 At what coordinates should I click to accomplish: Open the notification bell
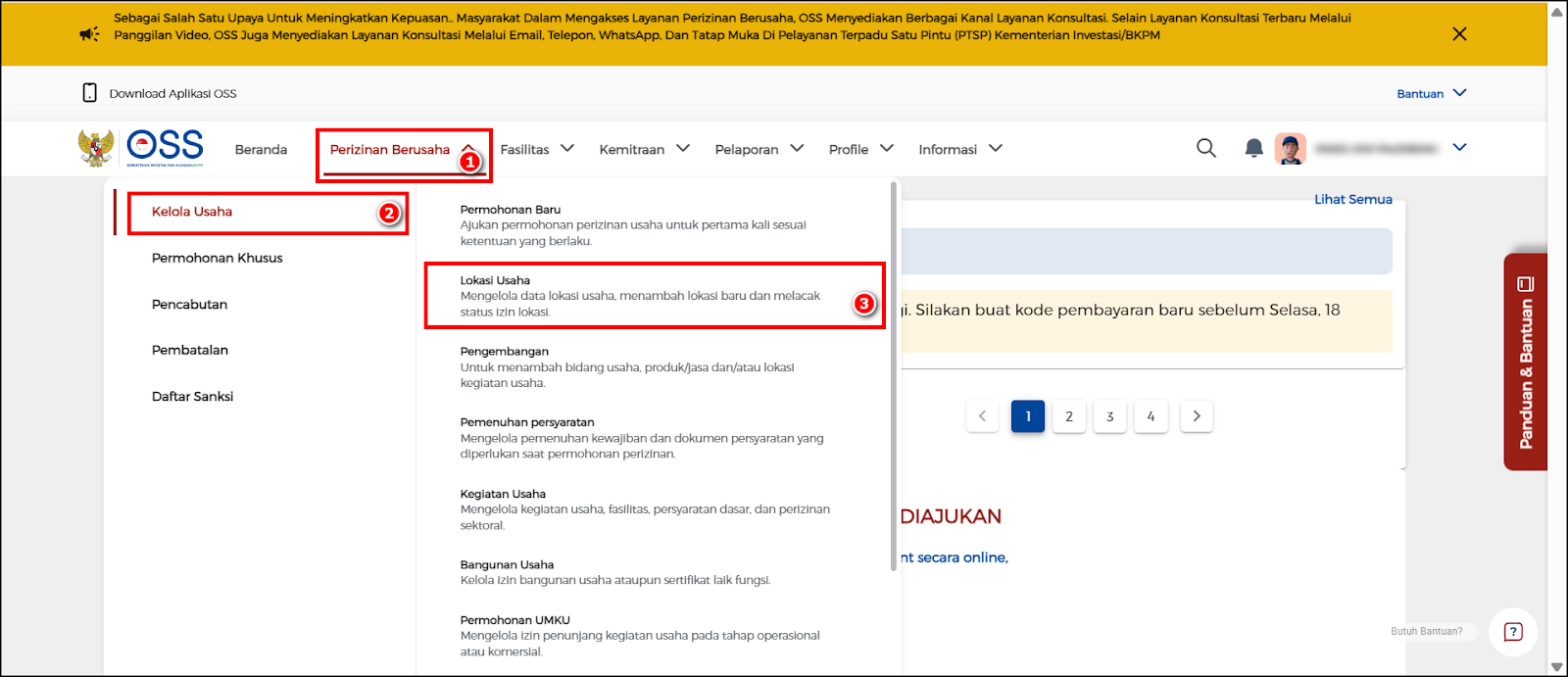(1253, 148)
